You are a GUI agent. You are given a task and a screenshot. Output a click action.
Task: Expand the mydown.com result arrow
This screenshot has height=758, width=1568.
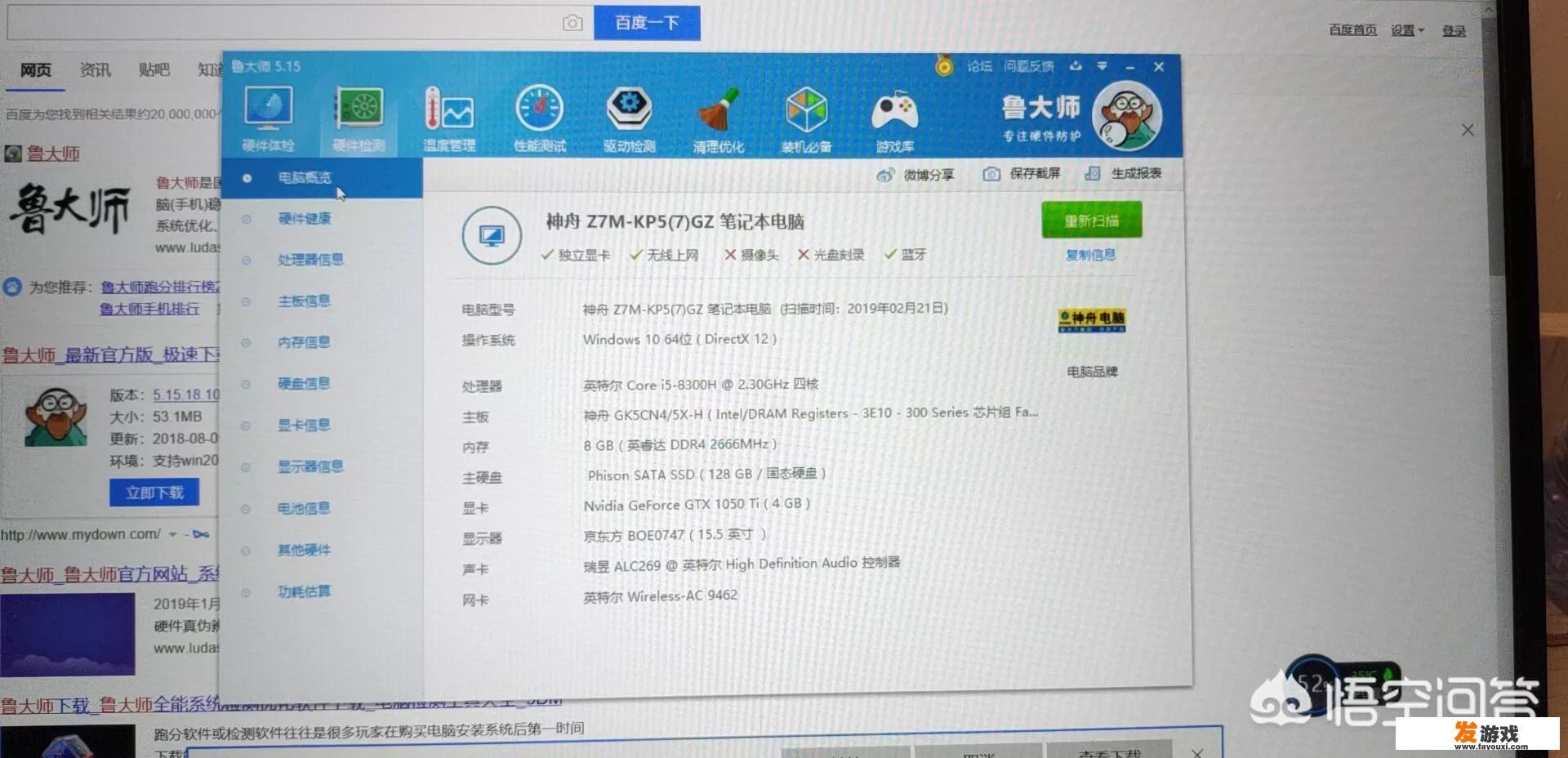click(173, 534)
